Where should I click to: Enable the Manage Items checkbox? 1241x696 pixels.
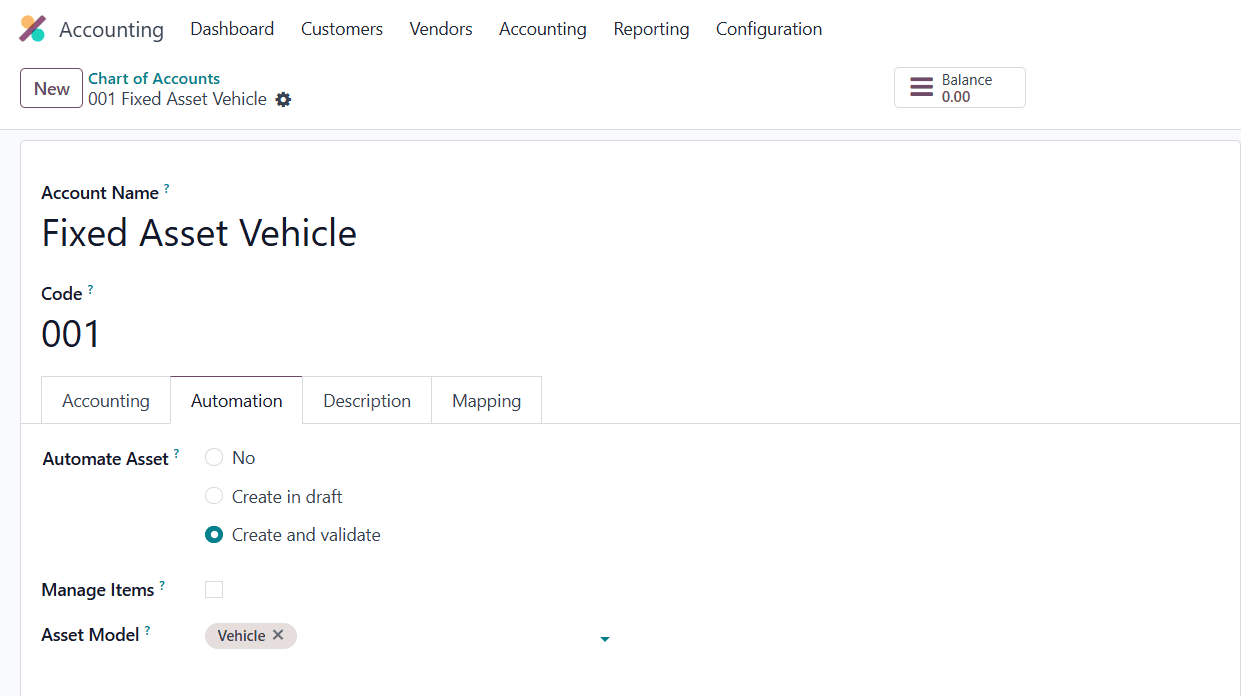pos(213,589)
